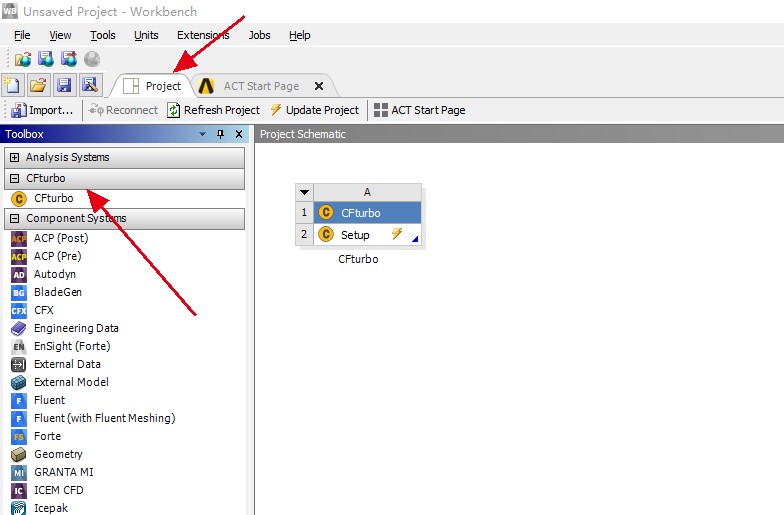Click the Save Project floppy disk icon
The image size is (784, 515).
pos(64,86)
